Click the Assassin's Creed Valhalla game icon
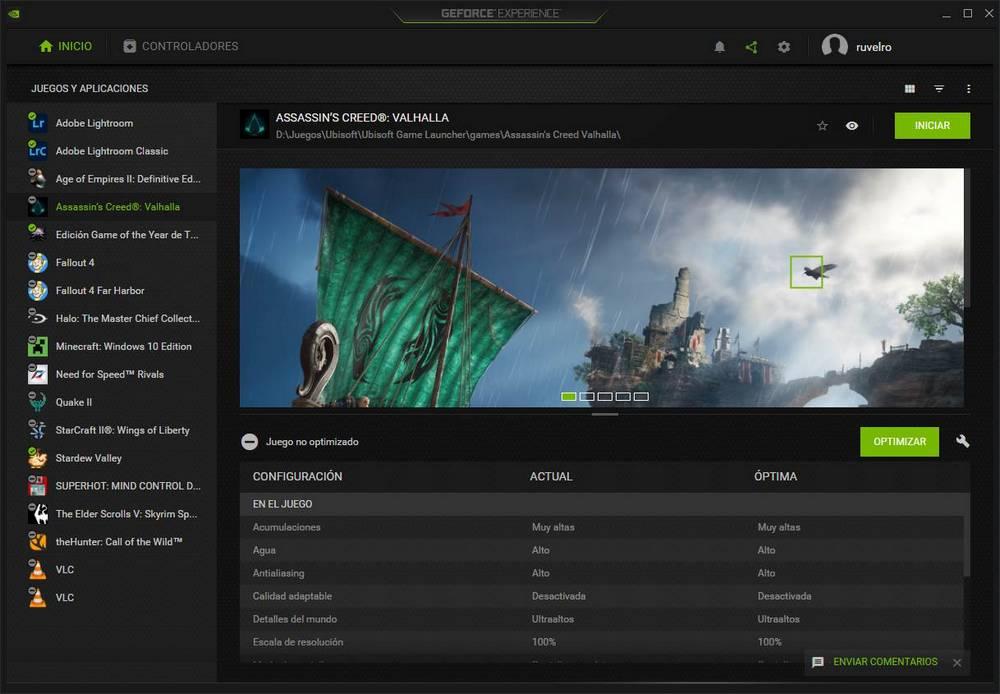Viewport: 1000px width, 694px height. point(252,125)
